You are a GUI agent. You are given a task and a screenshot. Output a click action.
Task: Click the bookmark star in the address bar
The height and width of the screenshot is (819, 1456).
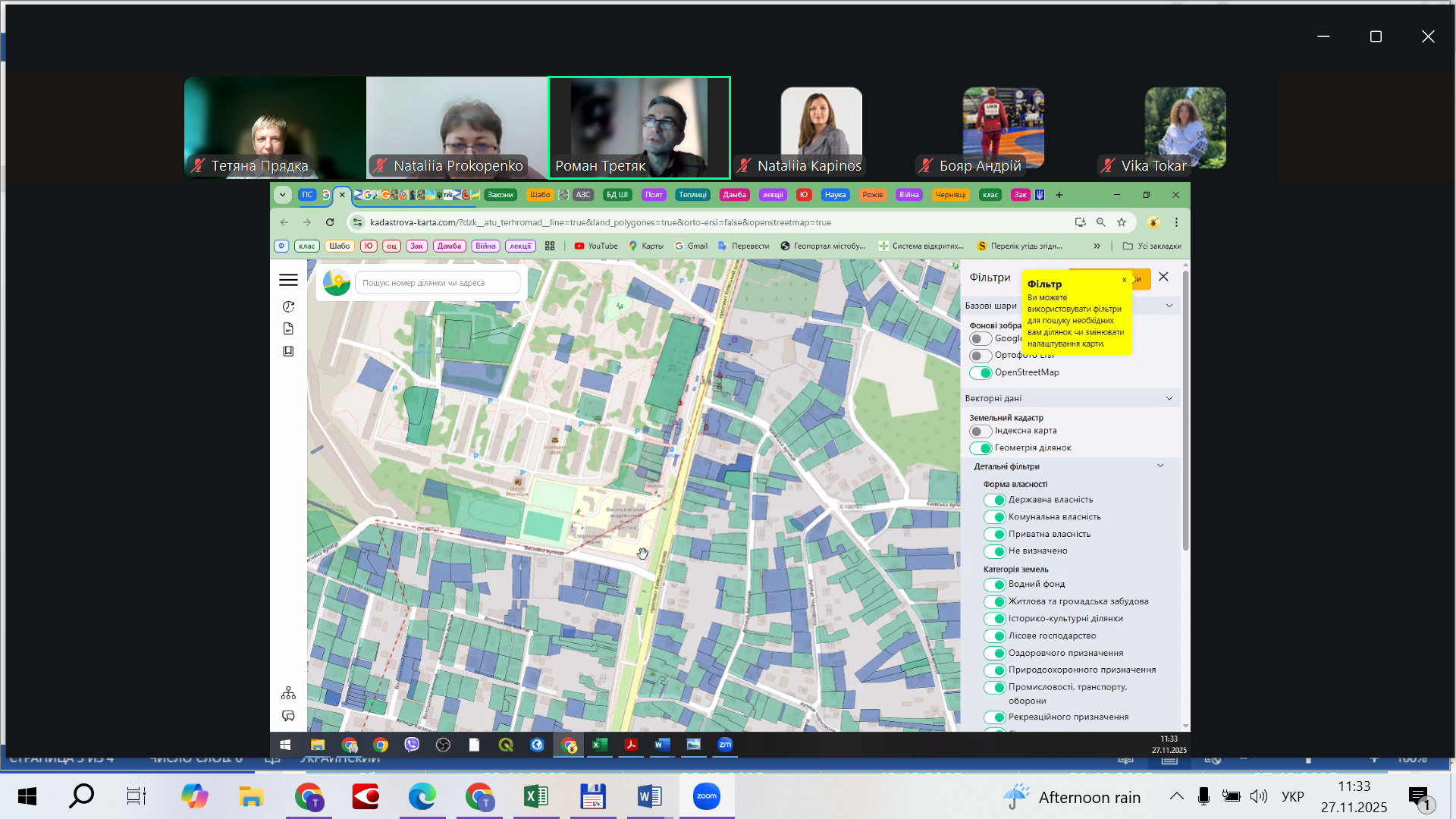1122,222
